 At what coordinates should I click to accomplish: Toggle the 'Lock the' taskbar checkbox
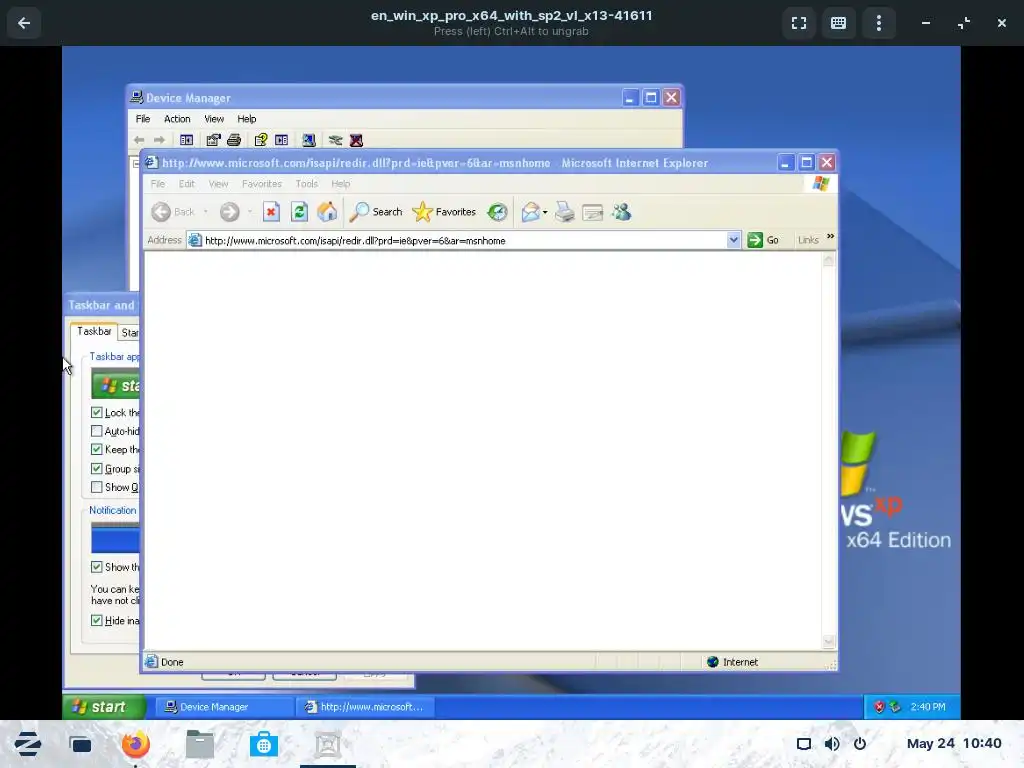click(97, 412)
